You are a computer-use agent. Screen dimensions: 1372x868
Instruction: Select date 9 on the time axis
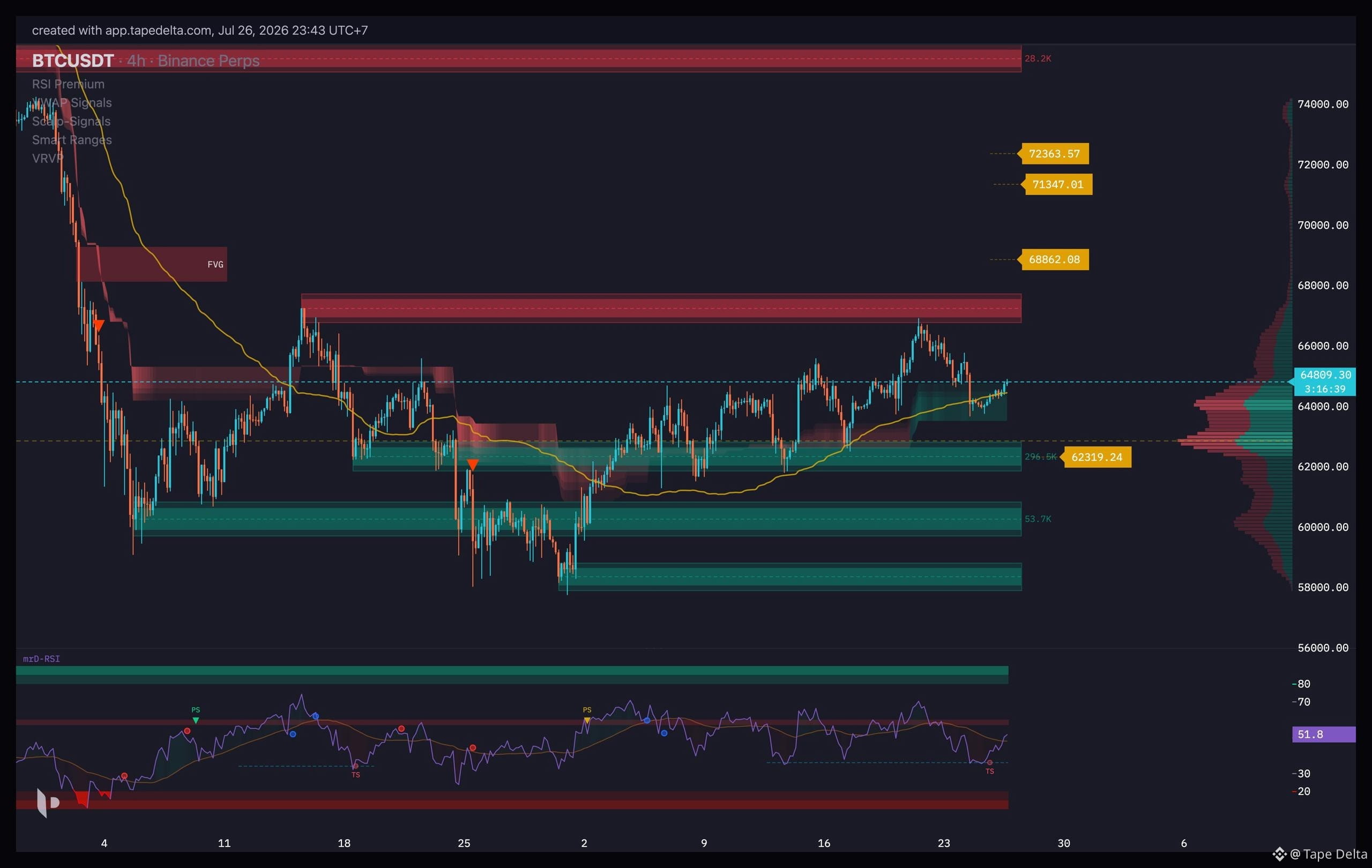pyautogui.click(x=704, y=843)
